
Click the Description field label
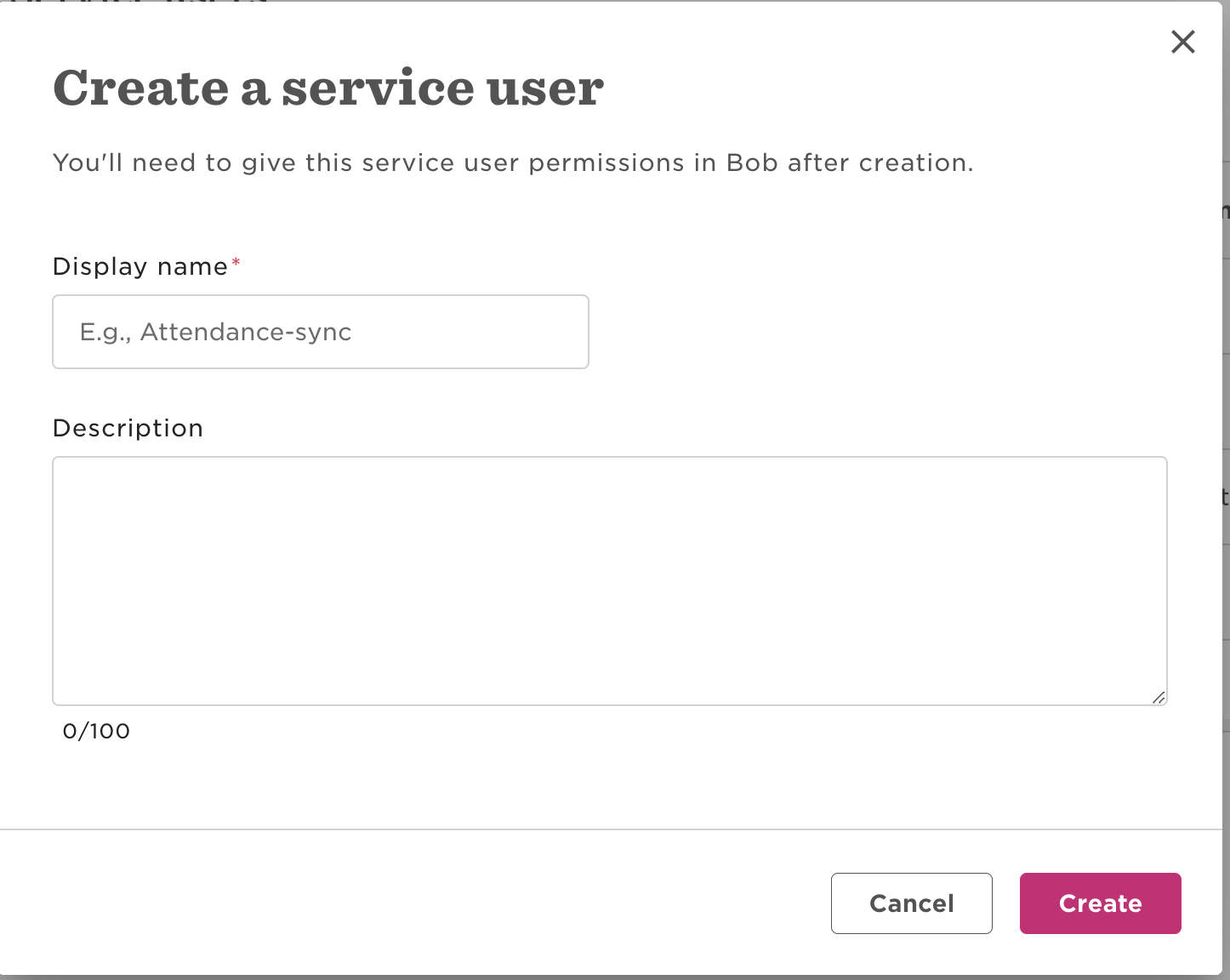[x=128, y=428]
